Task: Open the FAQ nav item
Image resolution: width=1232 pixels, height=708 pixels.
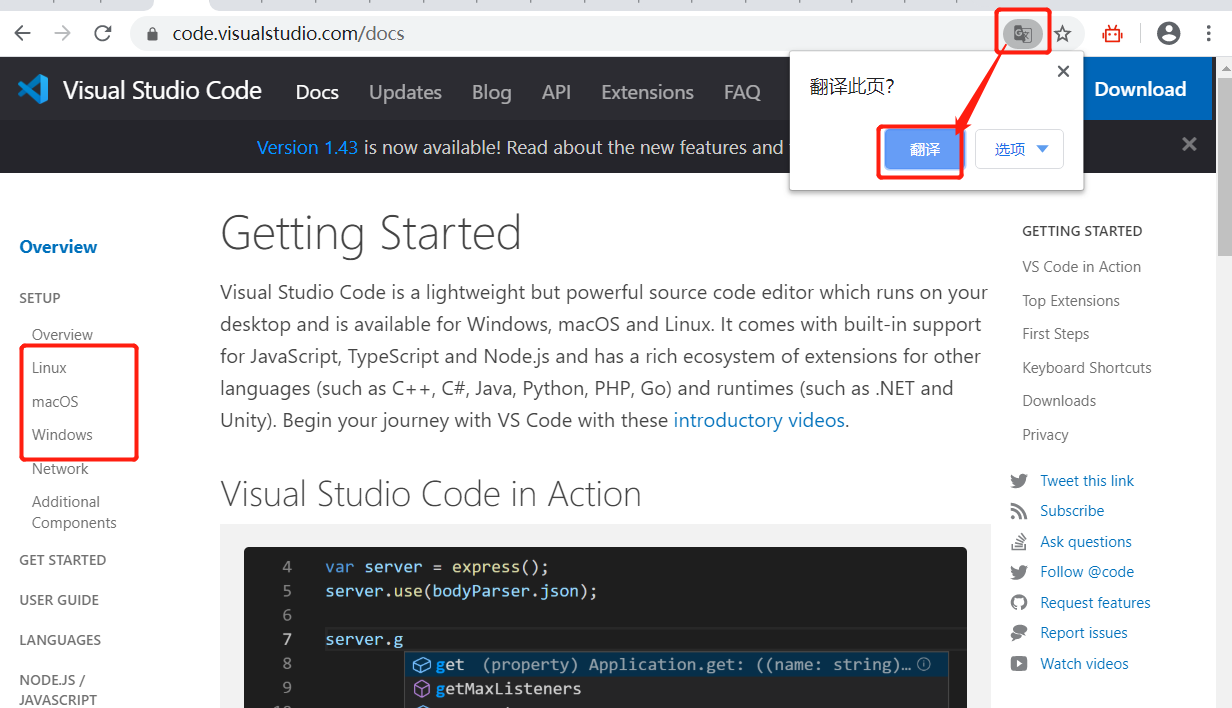Action: click(x=742, y=92)
